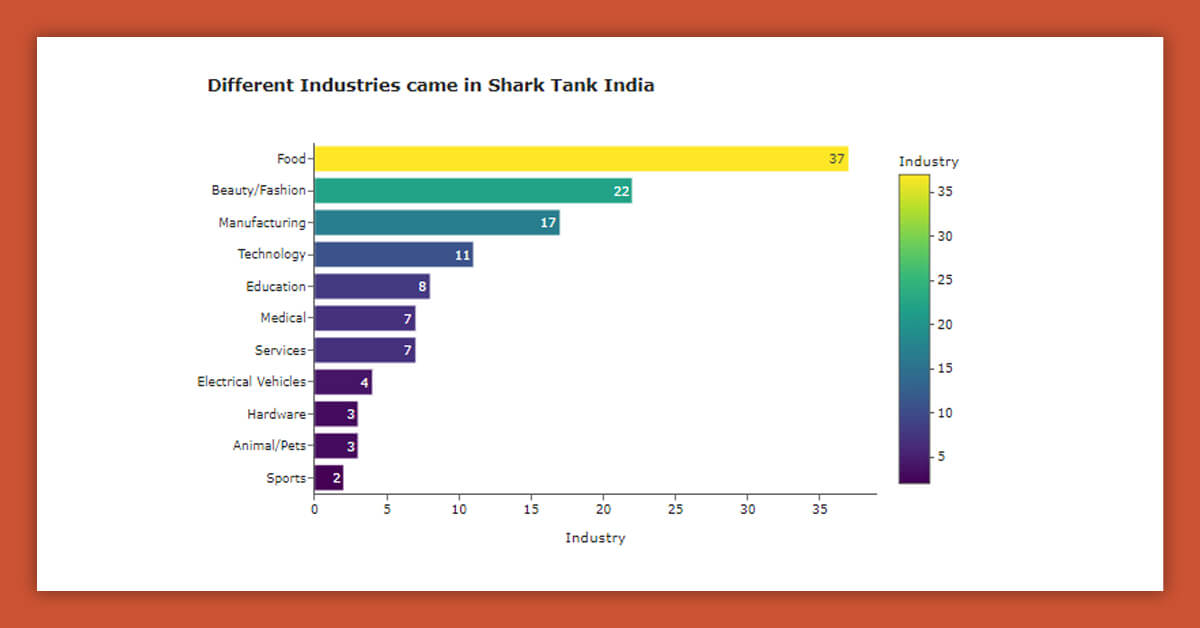Select the Education bar with value 8
1200x628 pixels.
(372, 287)
